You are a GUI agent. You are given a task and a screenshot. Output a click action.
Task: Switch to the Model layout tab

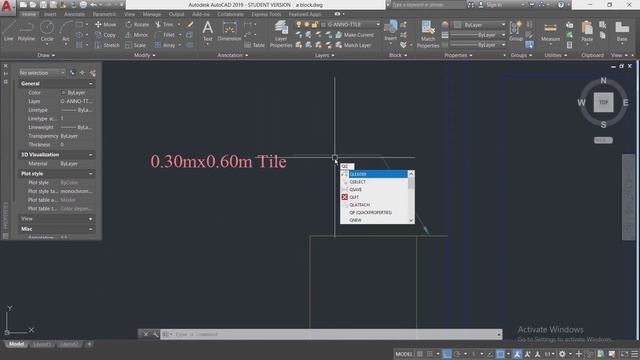16,344
